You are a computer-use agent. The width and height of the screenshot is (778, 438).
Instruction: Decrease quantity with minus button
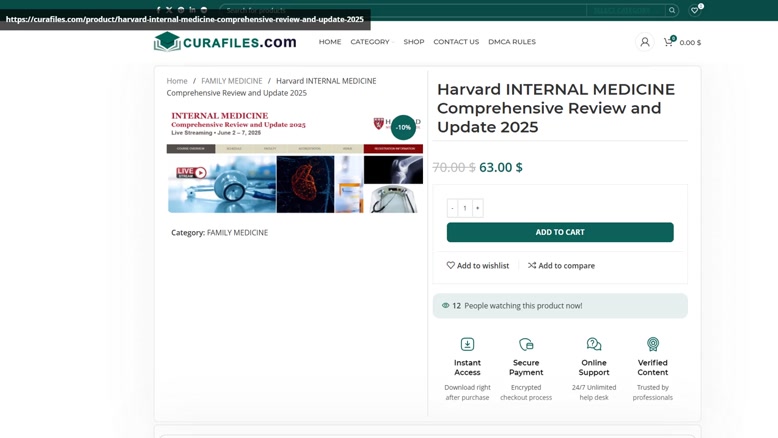coord(452,208)
